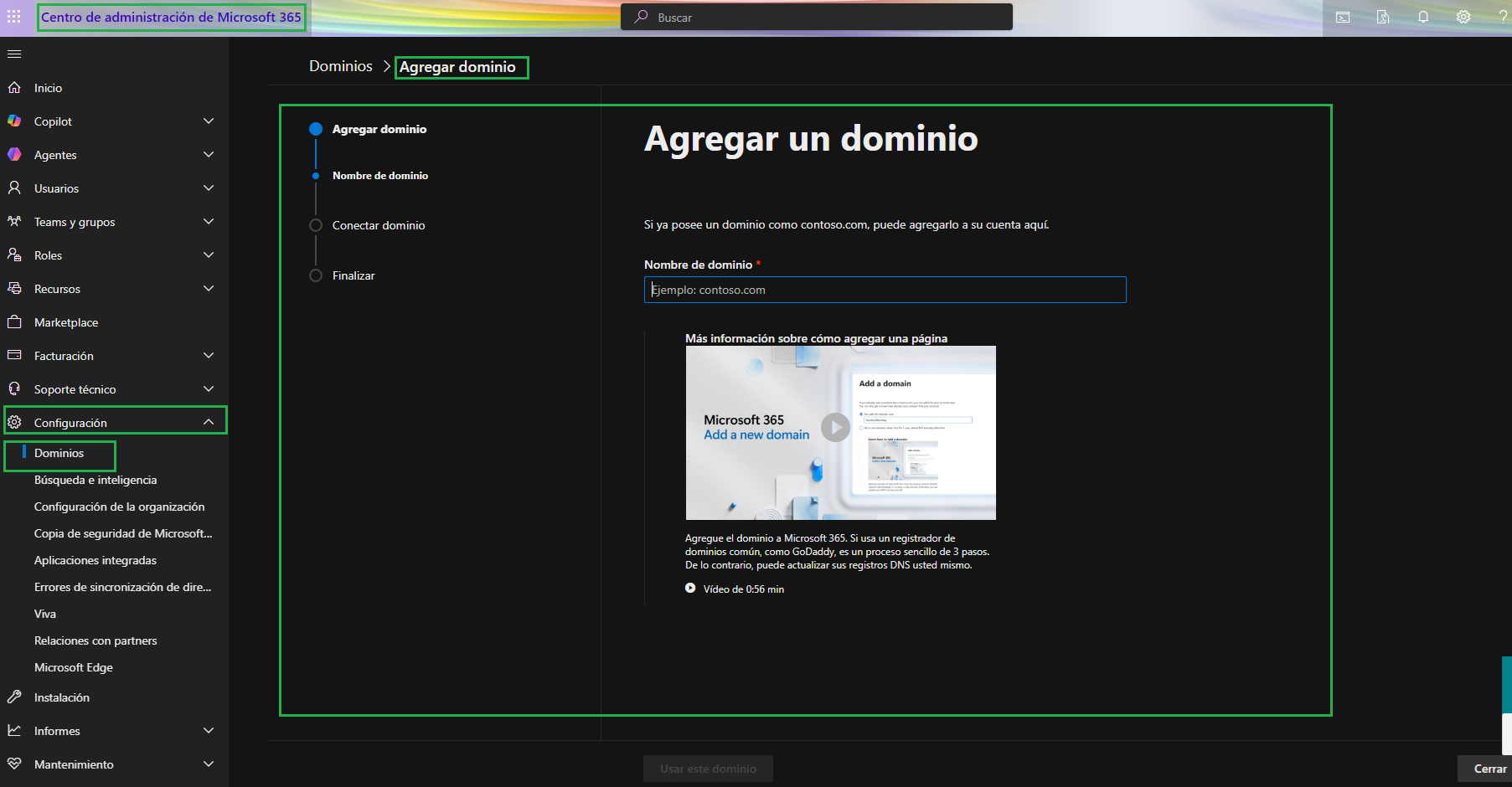Open Cloud Shell icon in header
The height and width of the screenshot is (787, 1512).
[x=1343, y=18]
